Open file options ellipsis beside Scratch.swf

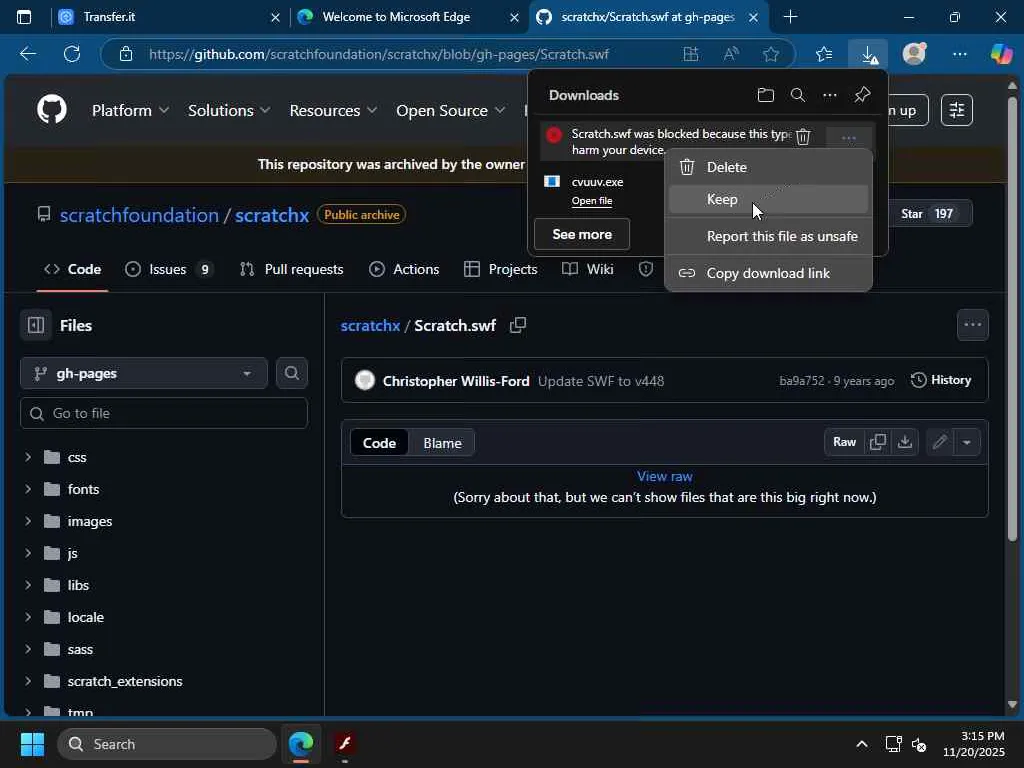click(972, 325)
